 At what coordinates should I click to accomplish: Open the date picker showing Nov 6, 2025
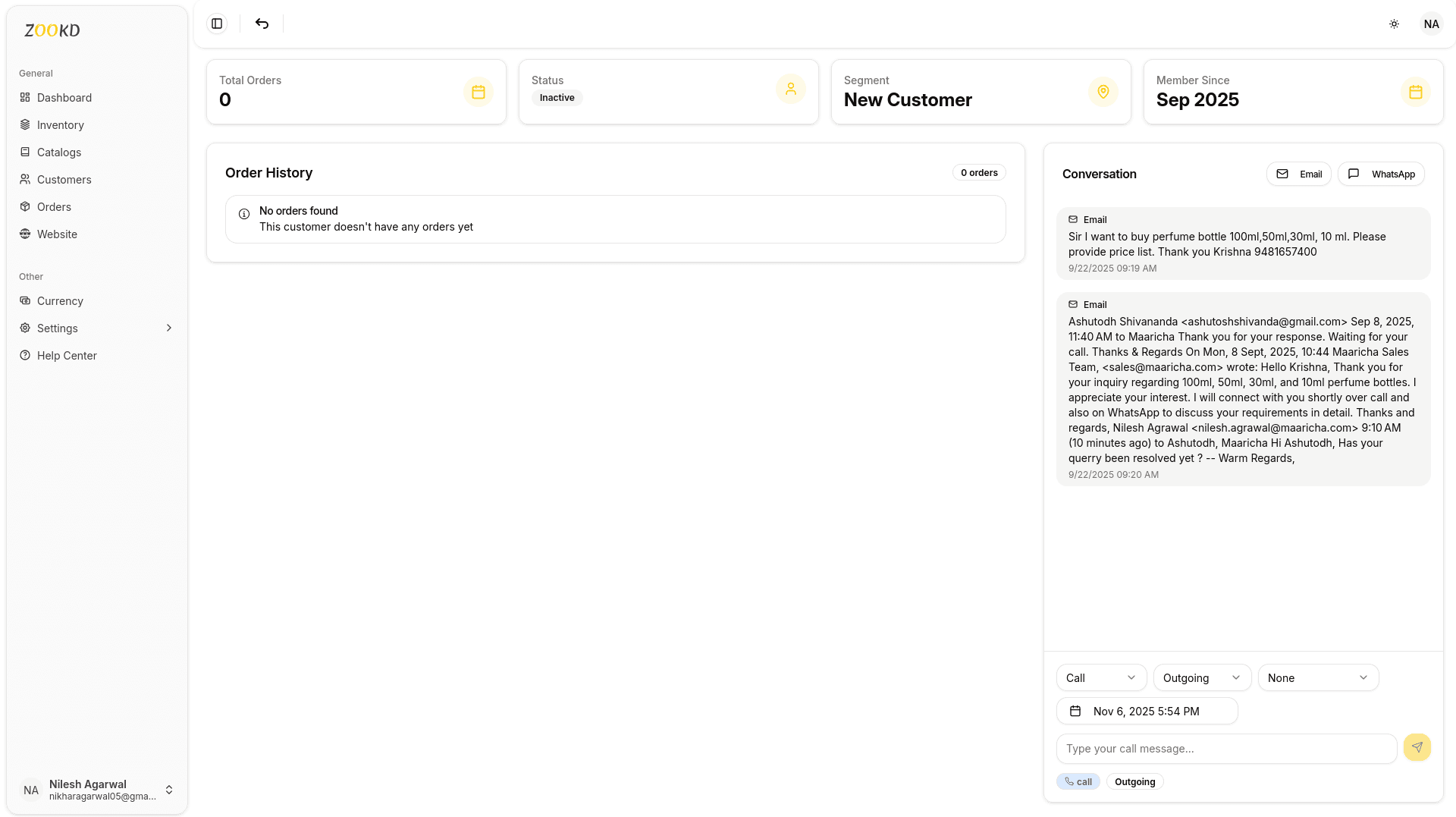pyautogui.click(x=1147, y=711)
